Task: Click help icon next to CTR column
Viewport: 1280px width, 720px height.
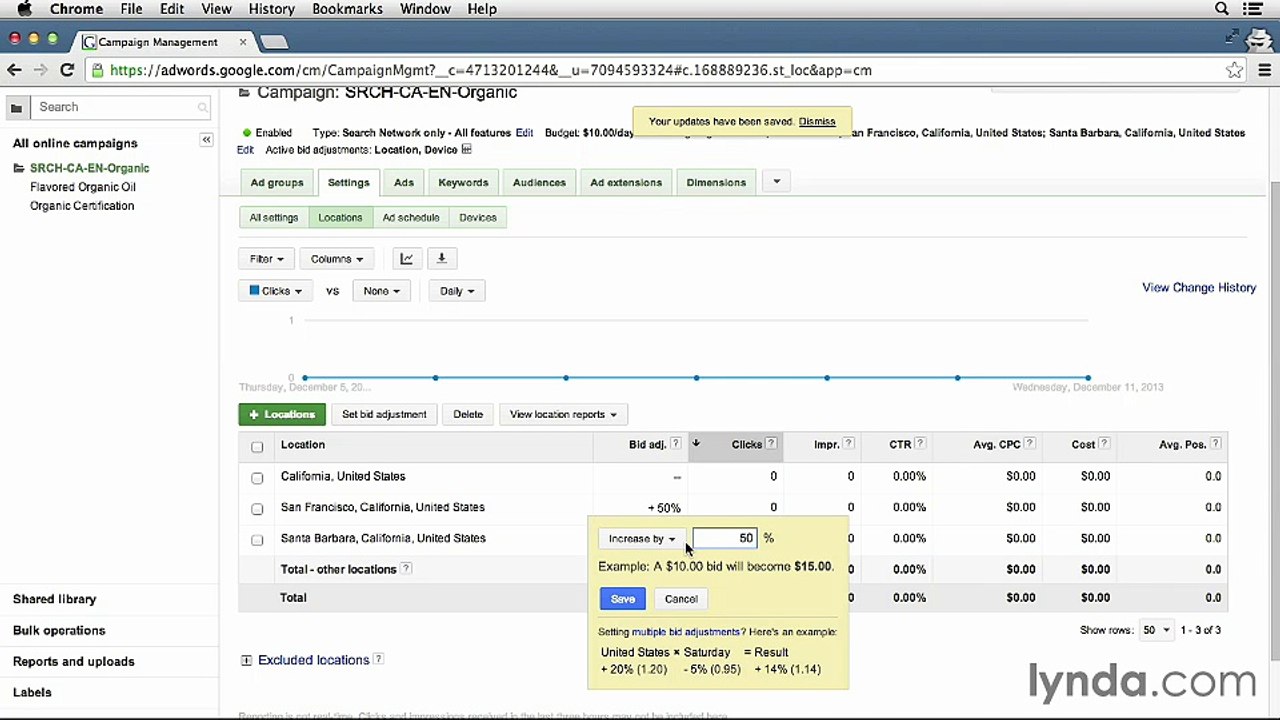Action: point(920,444)
